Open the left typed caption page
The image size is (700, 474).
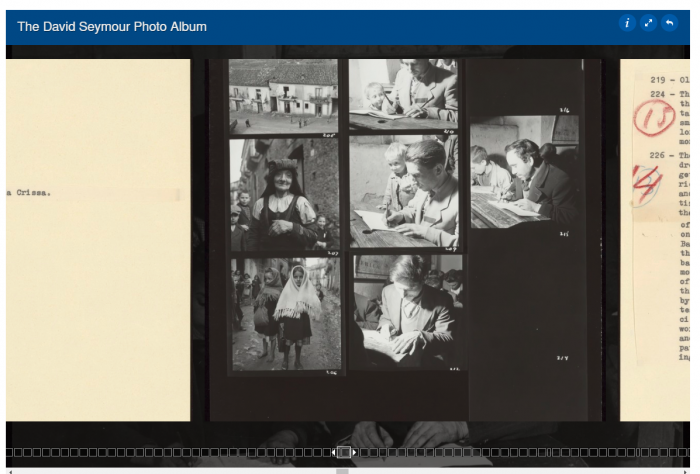pos(98,240)
